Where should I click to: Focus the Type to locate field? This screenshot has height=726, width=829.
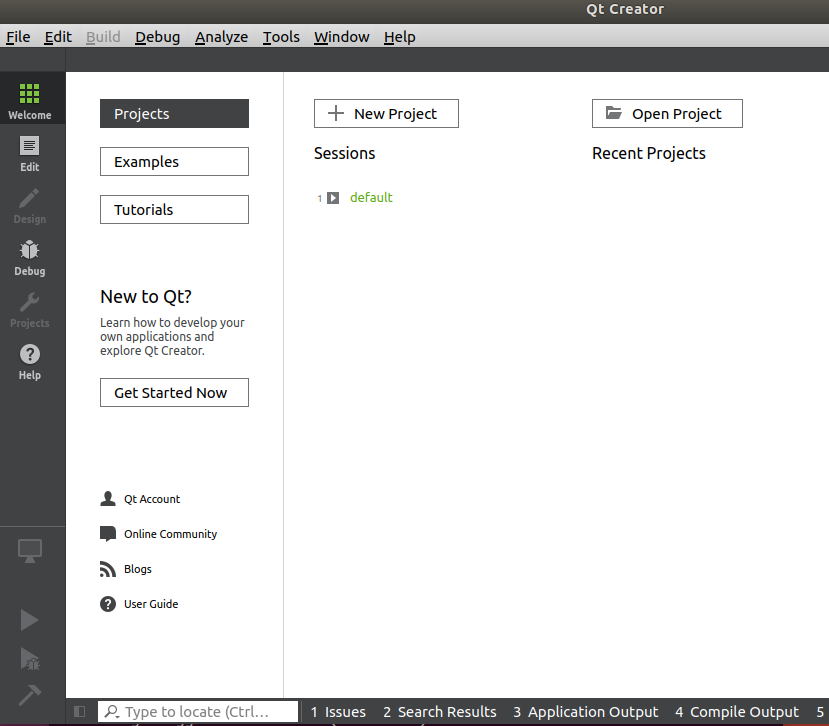(198, 711)
